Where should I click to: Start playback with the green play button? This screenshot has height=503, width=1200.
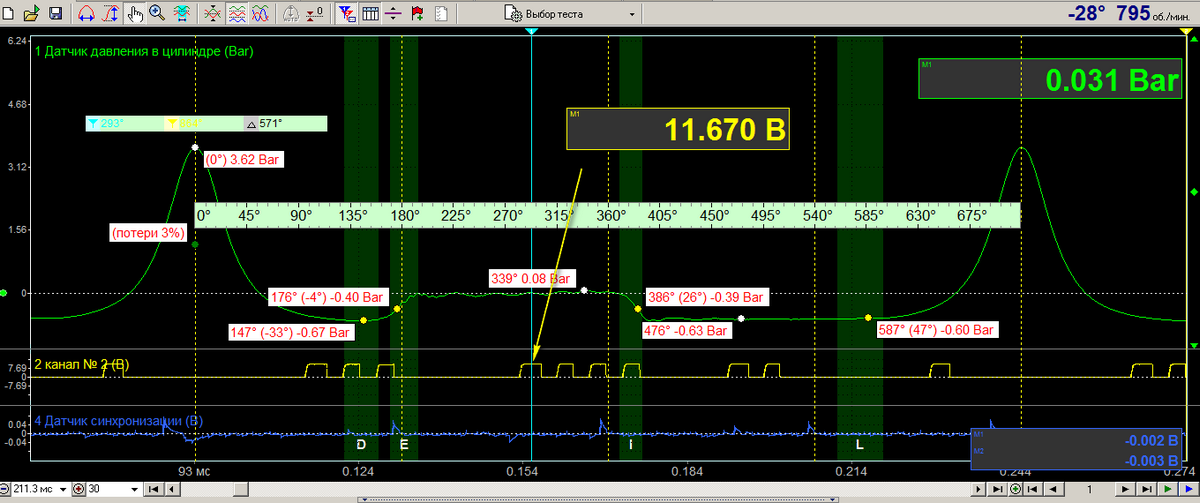pyautogui.click(x=1168, y=489)
